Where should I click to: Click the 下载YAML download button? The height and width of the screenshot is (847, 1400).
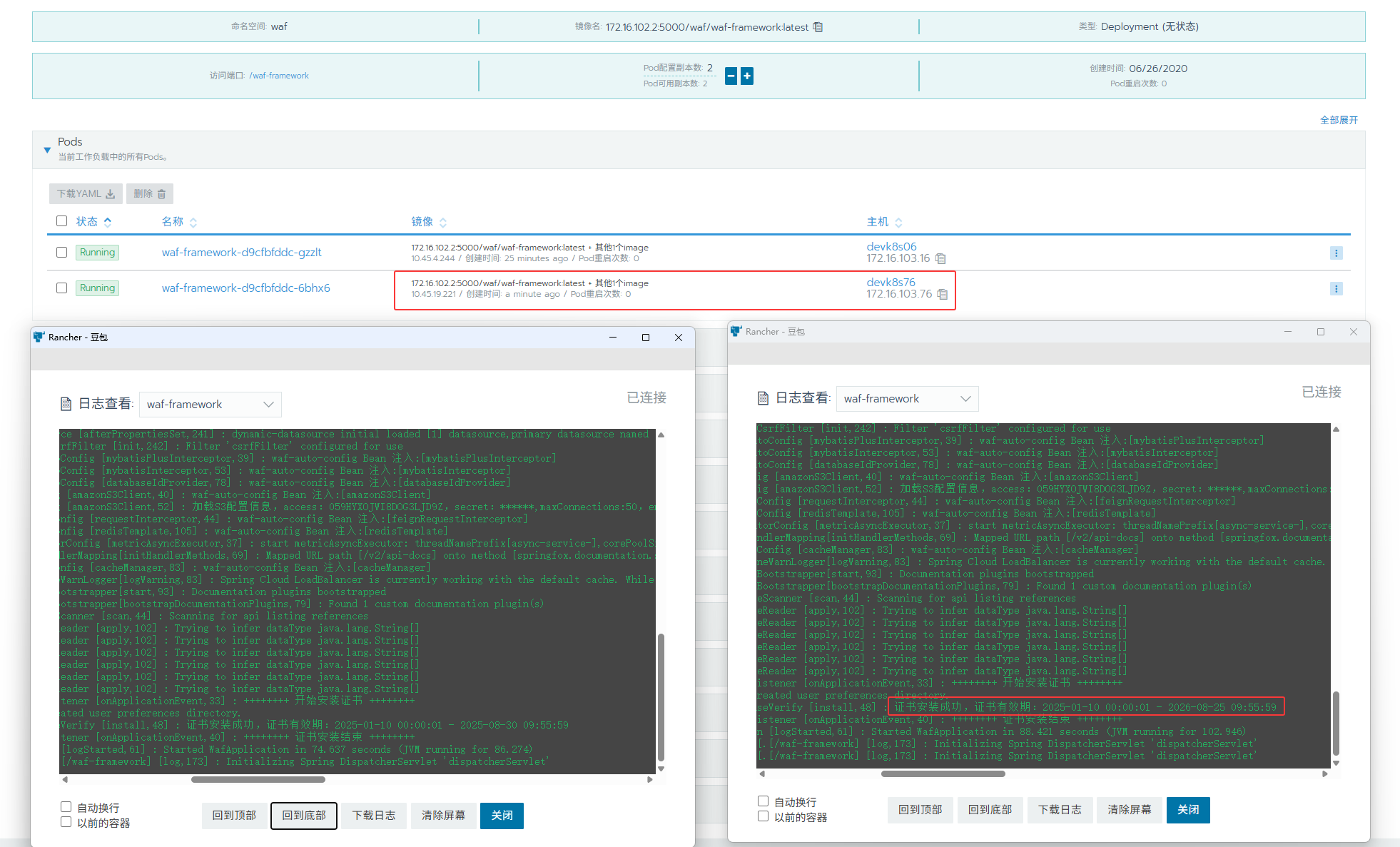86,193
